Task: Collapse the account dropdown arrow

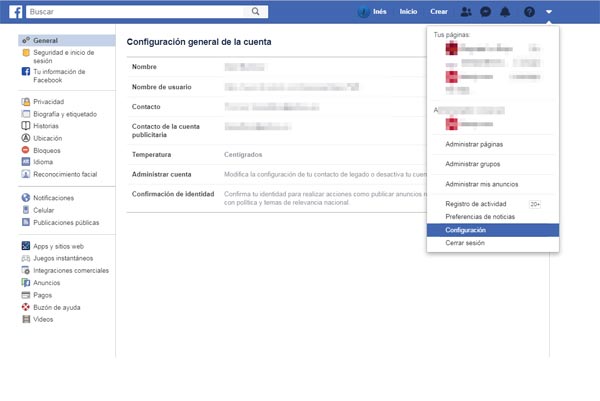Action: [x=549, y=12]
